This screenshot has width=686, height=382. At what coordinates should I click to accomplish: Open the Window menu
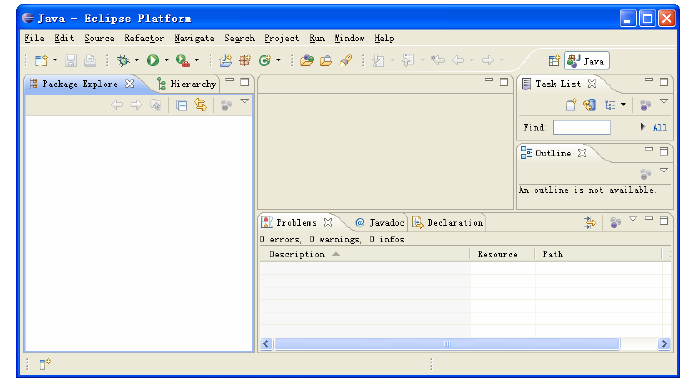350,39
